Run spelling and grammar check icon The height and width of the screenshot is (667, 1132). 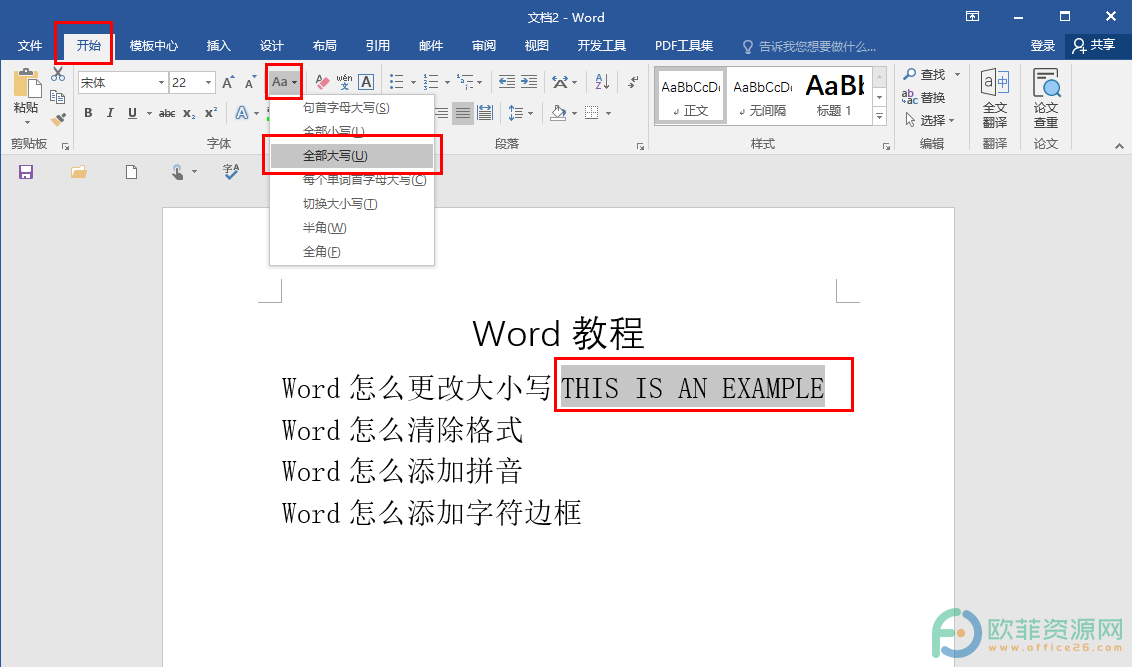tap(231, 172)
